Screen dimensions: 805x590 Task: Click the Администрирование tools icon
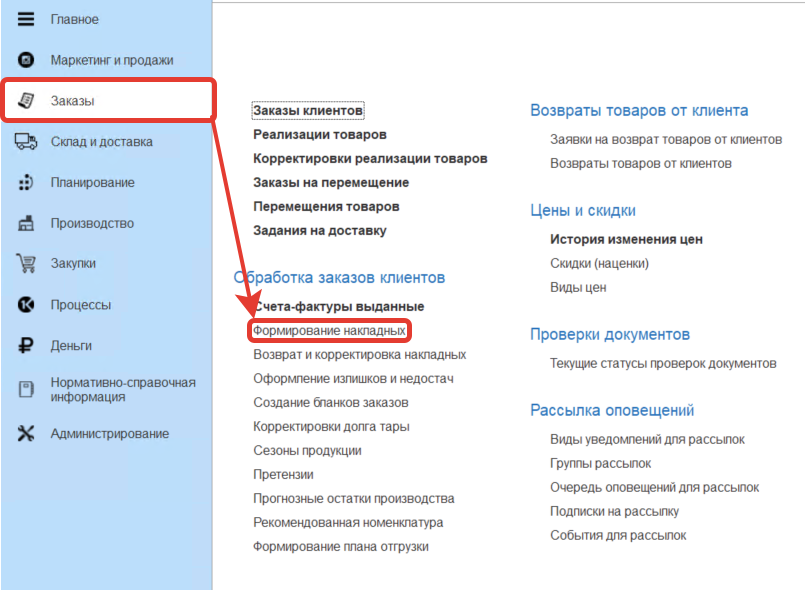tap(26, 433)
